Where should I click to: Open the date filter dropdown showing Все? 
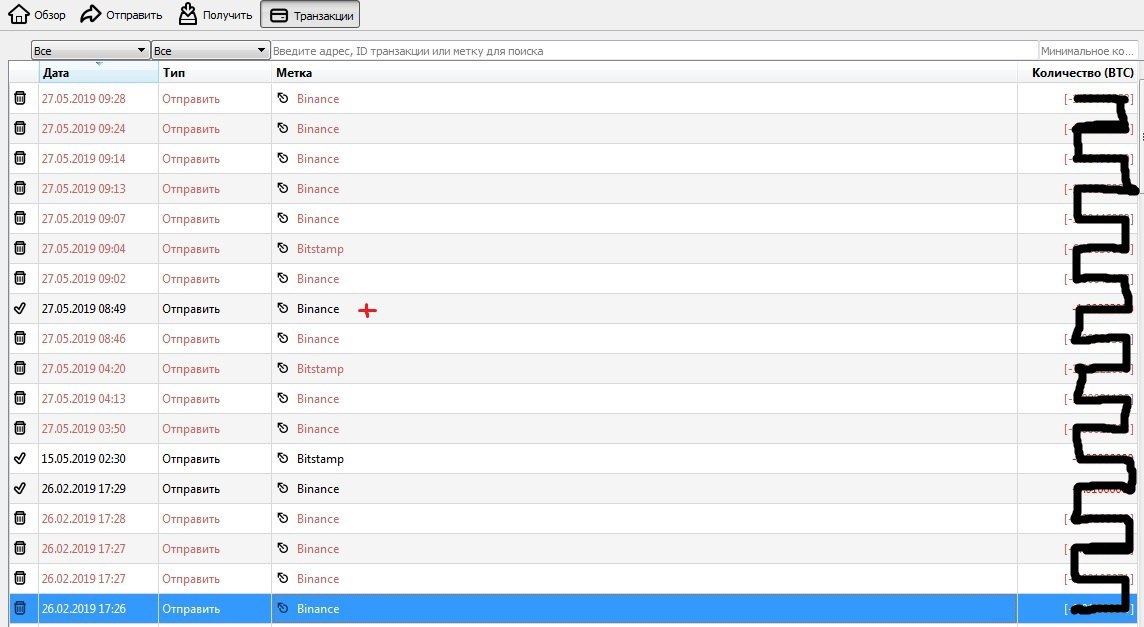[x=90, y=50]
